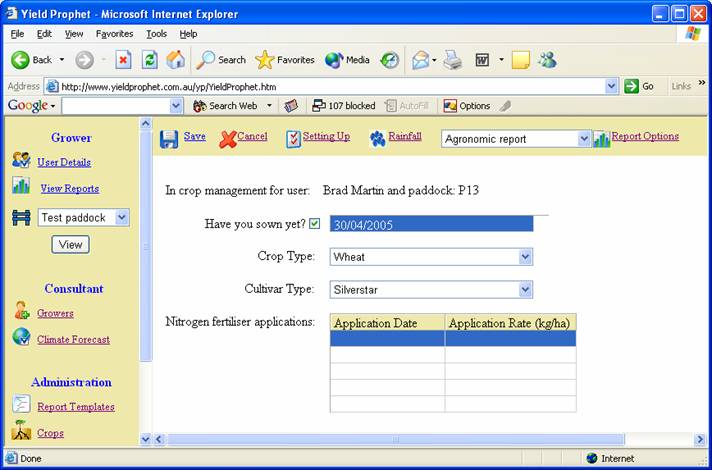Open Setting Up checklist icon

point(293,138)
